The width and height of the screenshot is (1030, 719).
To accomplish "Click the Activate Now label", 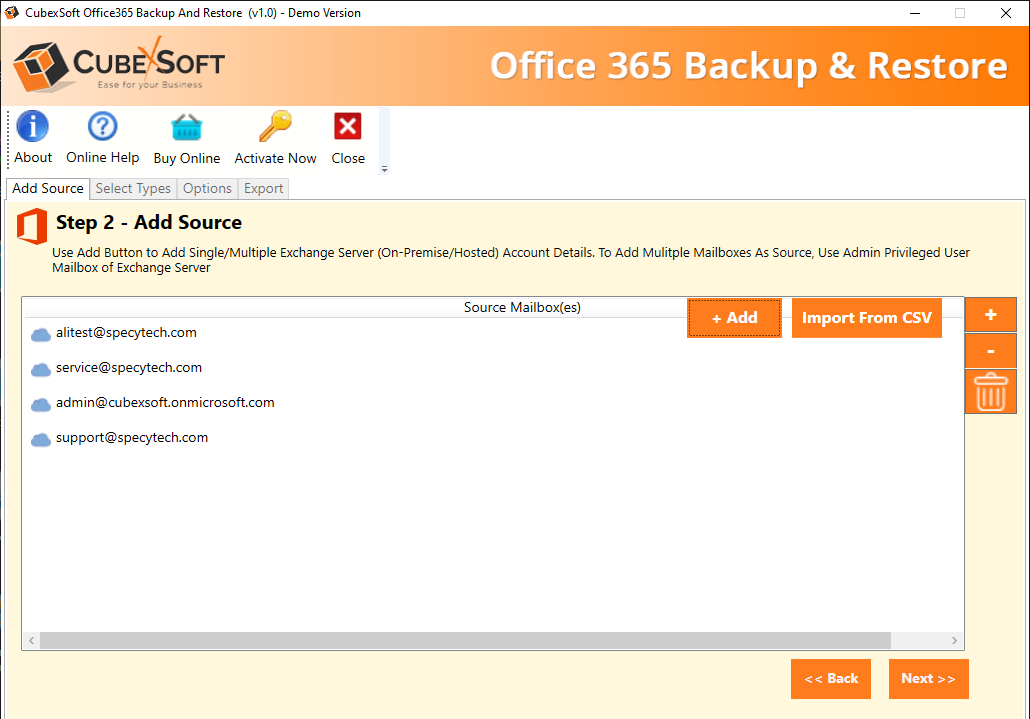I will pos(275,158).
